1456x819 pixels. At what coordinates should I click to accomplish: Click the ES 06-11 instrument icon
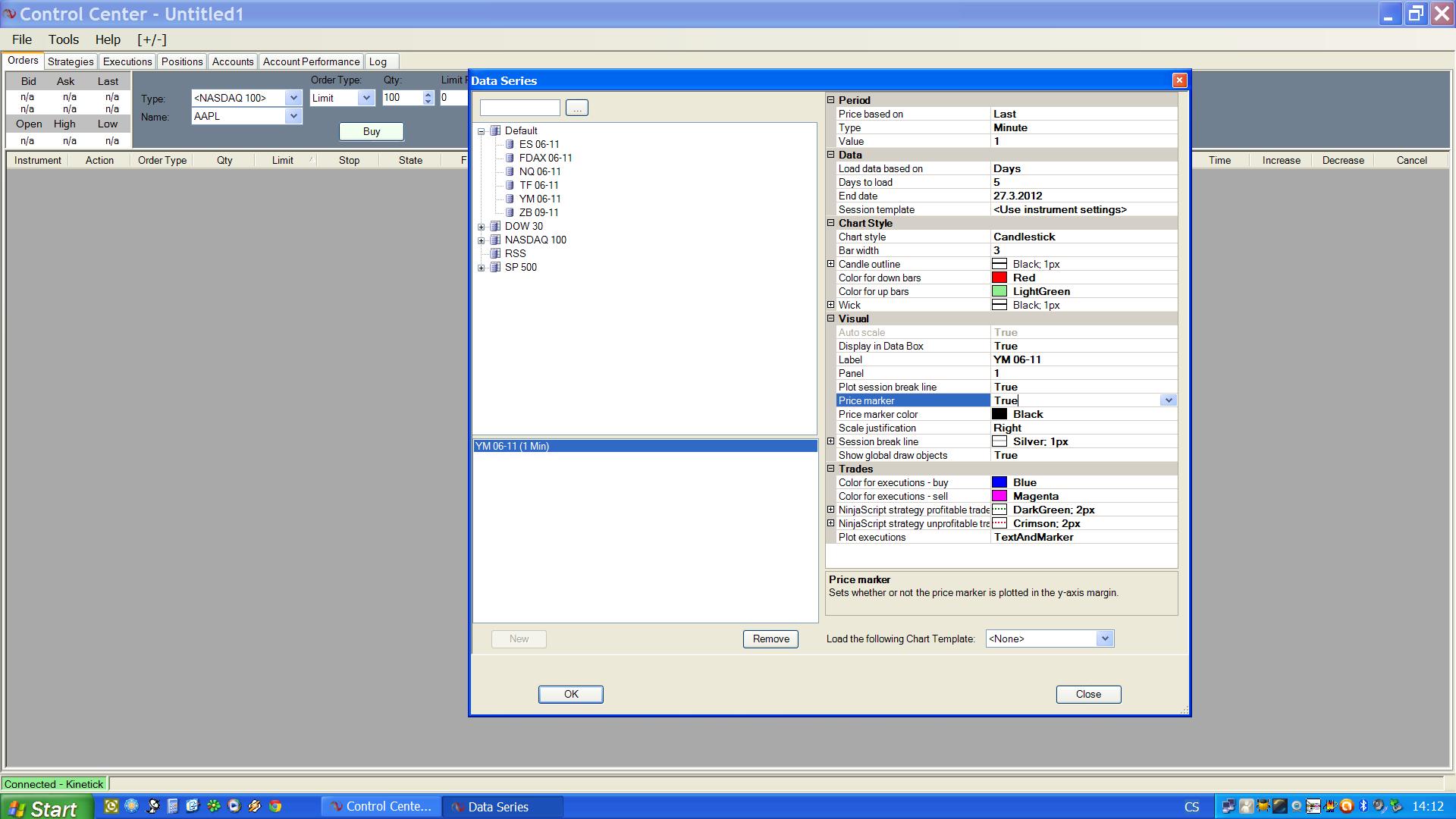tap(510, 144)
